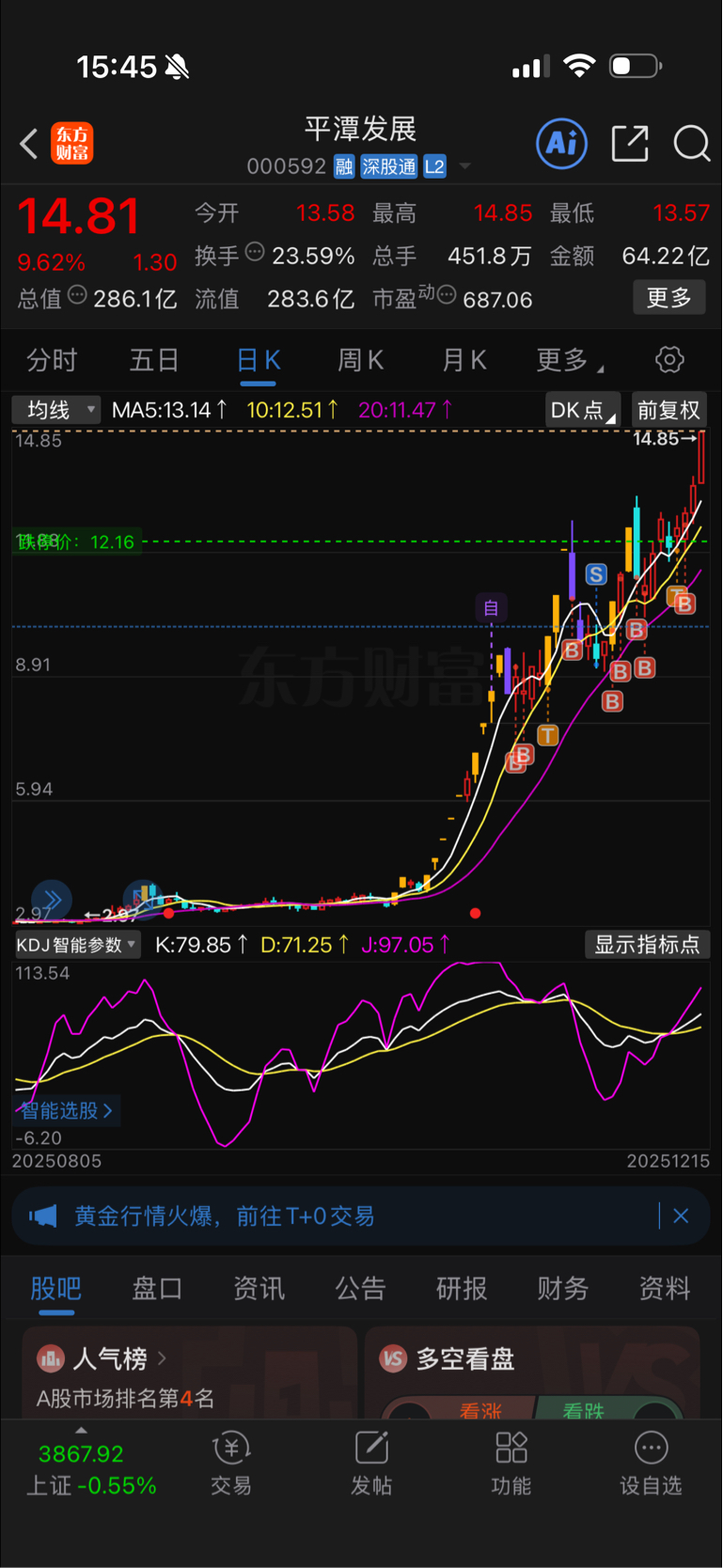
Task: Toggle 显示指标点 button
Action: (x=647, y=945)
